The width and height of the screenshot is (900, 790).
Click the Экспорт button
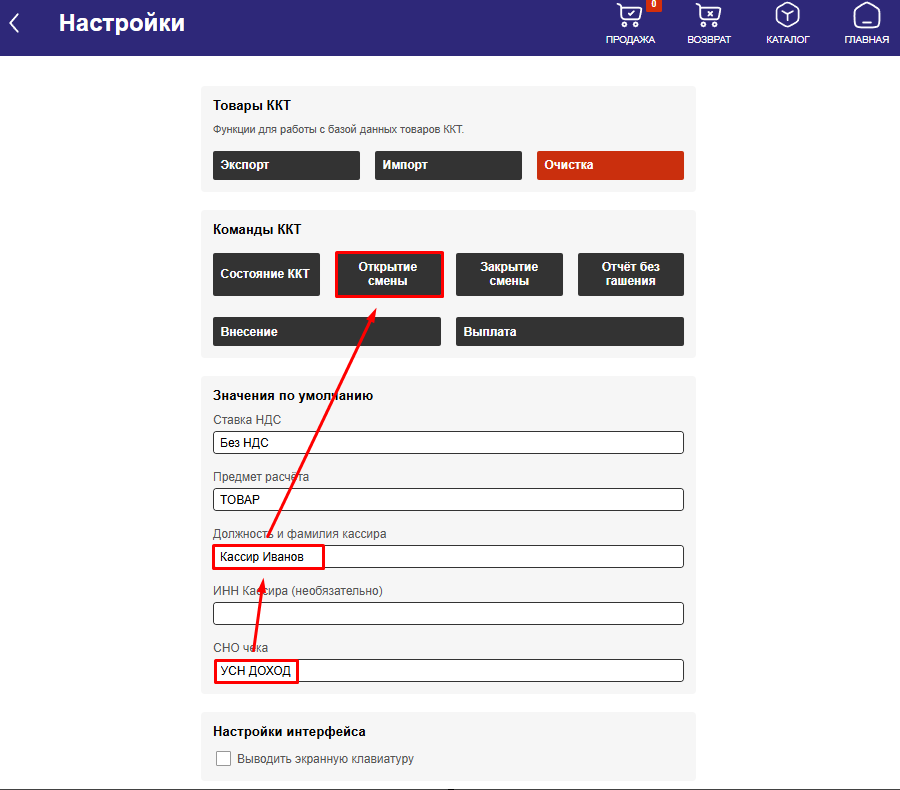pos(286,165)
